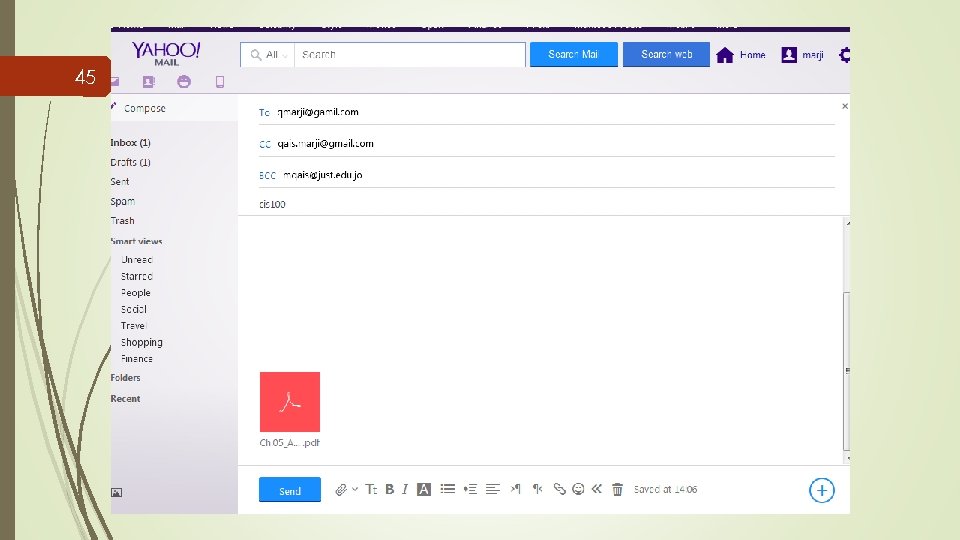
Task: Click the Search web button
Action: click(x=666, y=54)
